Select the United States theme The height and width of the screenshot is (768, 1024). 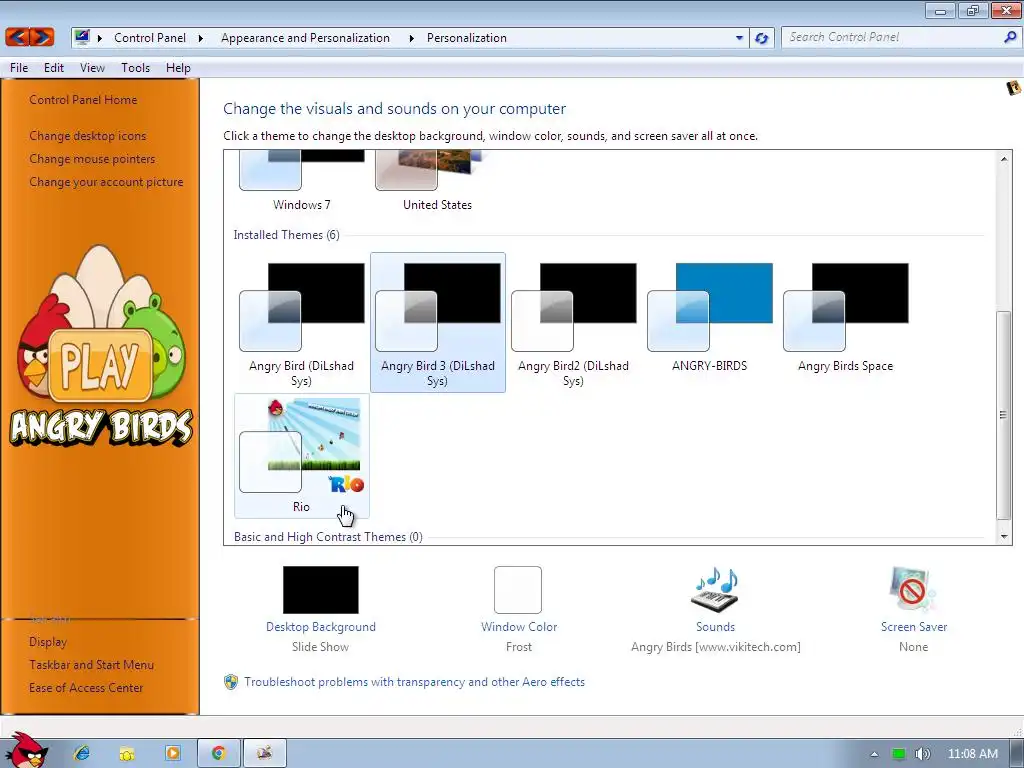point(438,181)
